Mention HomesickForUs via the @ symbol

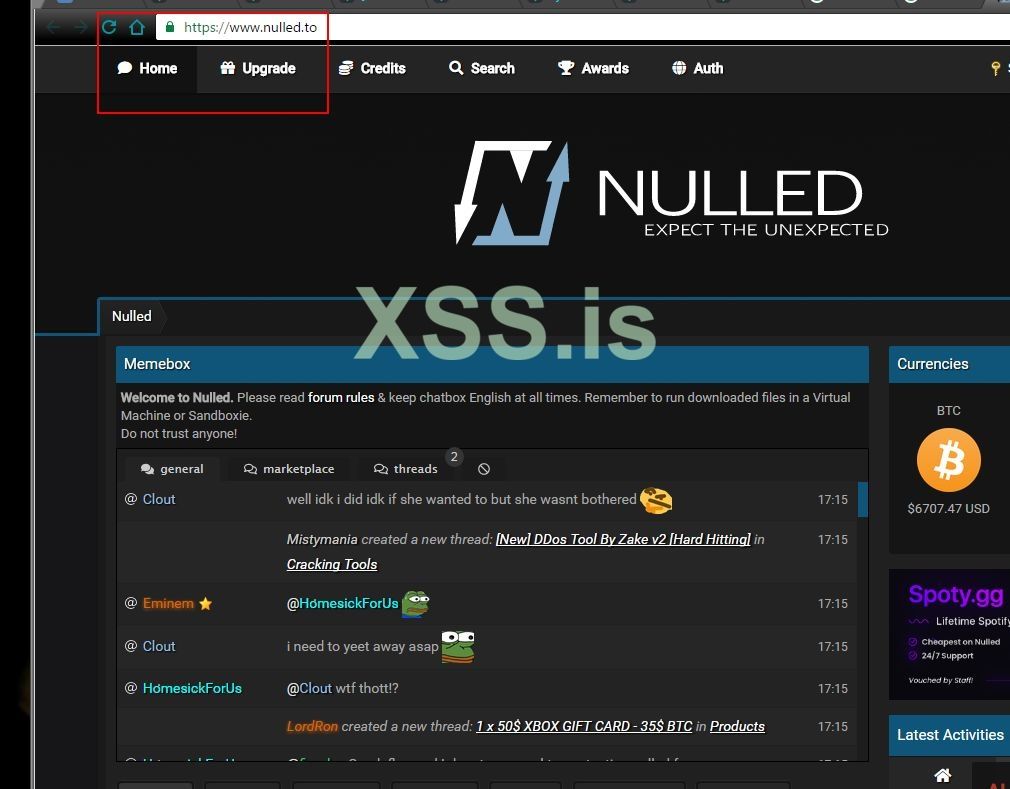(131, 688)
